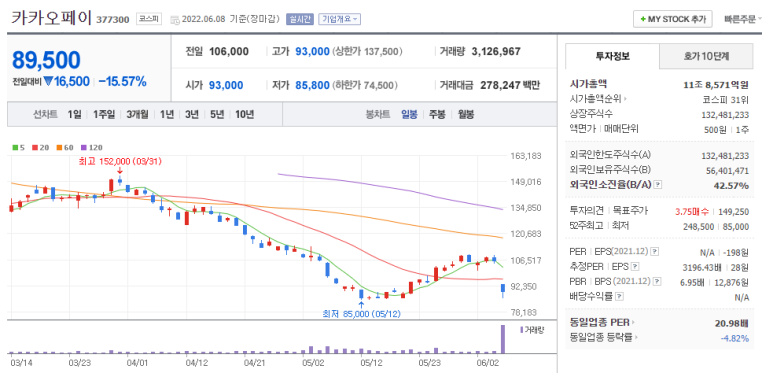Select the 3개월 line chart period

137,114
